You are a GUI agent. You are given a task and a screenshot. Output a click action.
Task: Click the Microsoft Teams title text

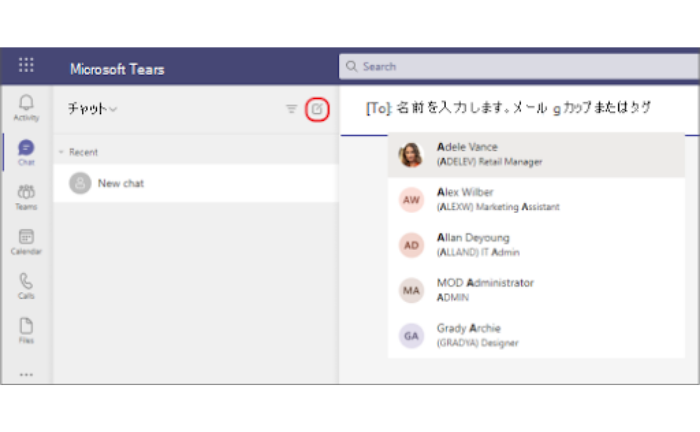[x=117, y=69]
